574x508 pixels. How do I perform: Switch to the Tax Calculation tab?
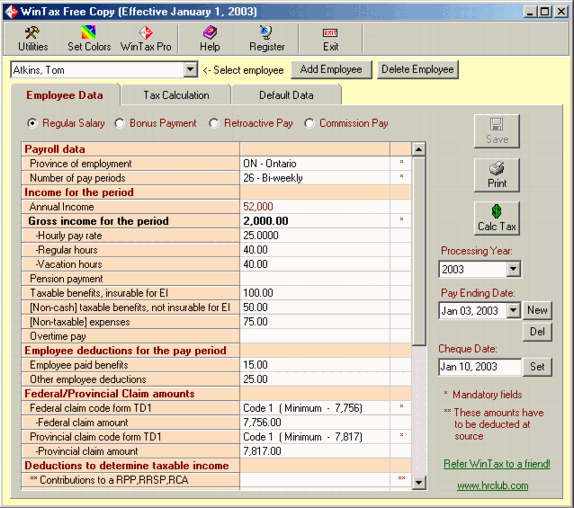click(176, 95)
